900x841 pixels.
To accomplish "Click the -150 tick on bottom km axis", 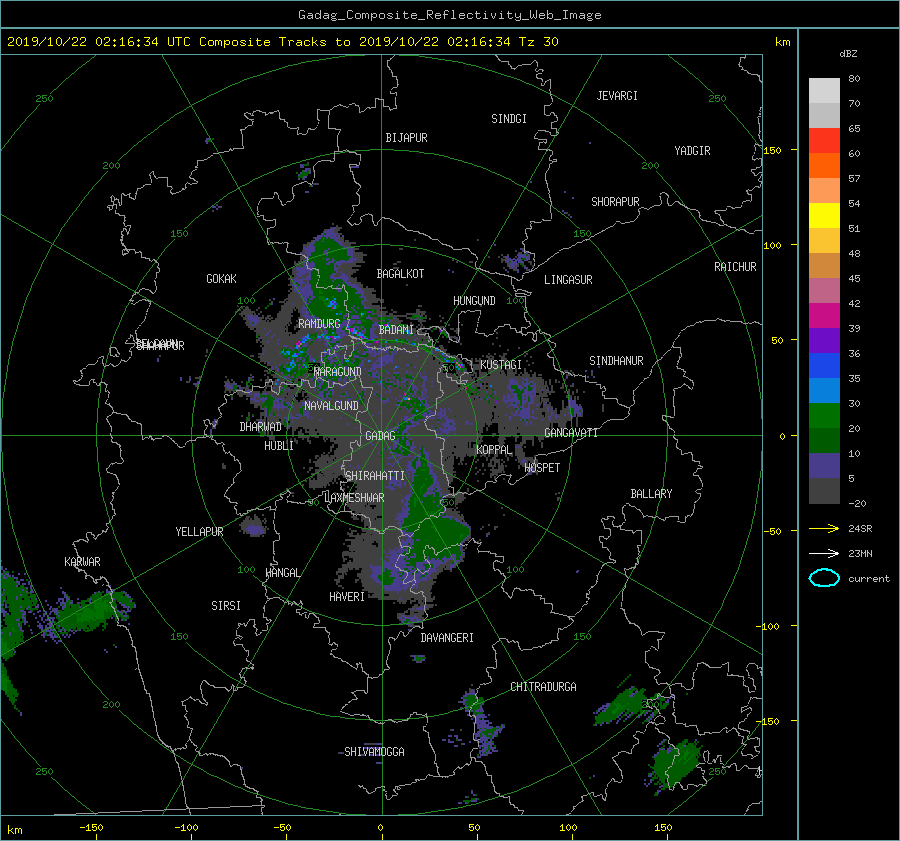I will coord(91,828).
